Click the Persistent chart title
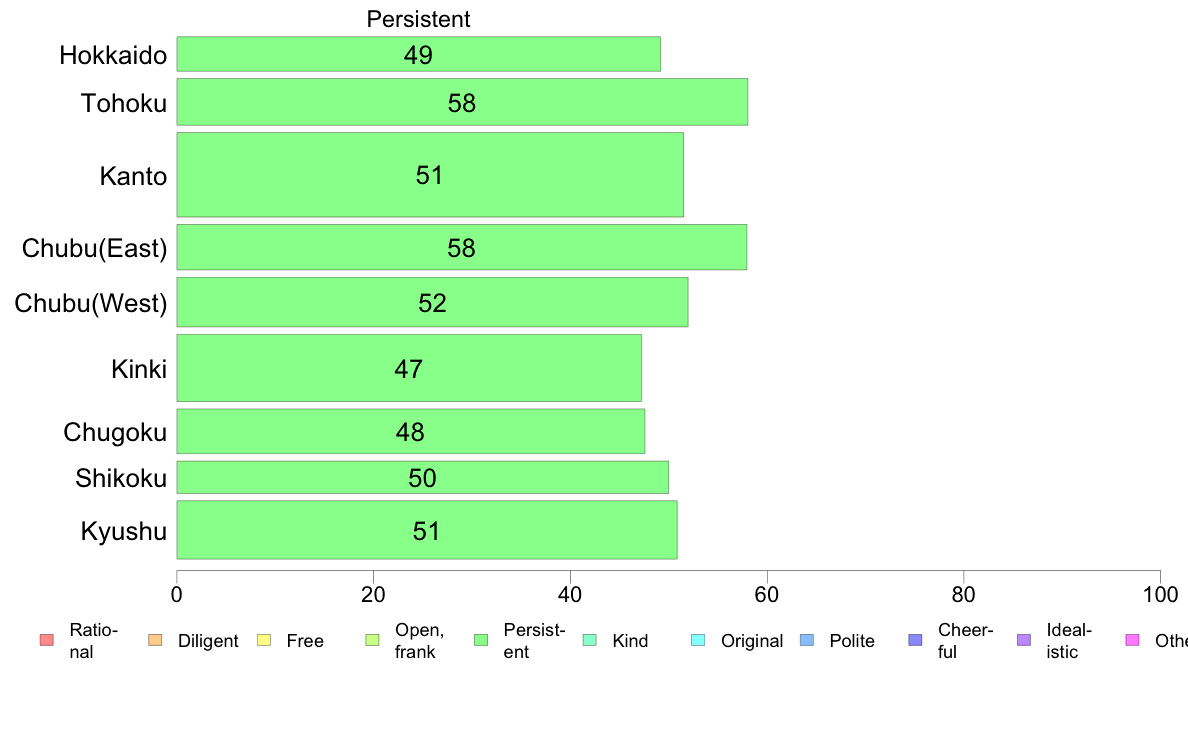The height and width of the screenshot is (736, 1188). (418, 19)
